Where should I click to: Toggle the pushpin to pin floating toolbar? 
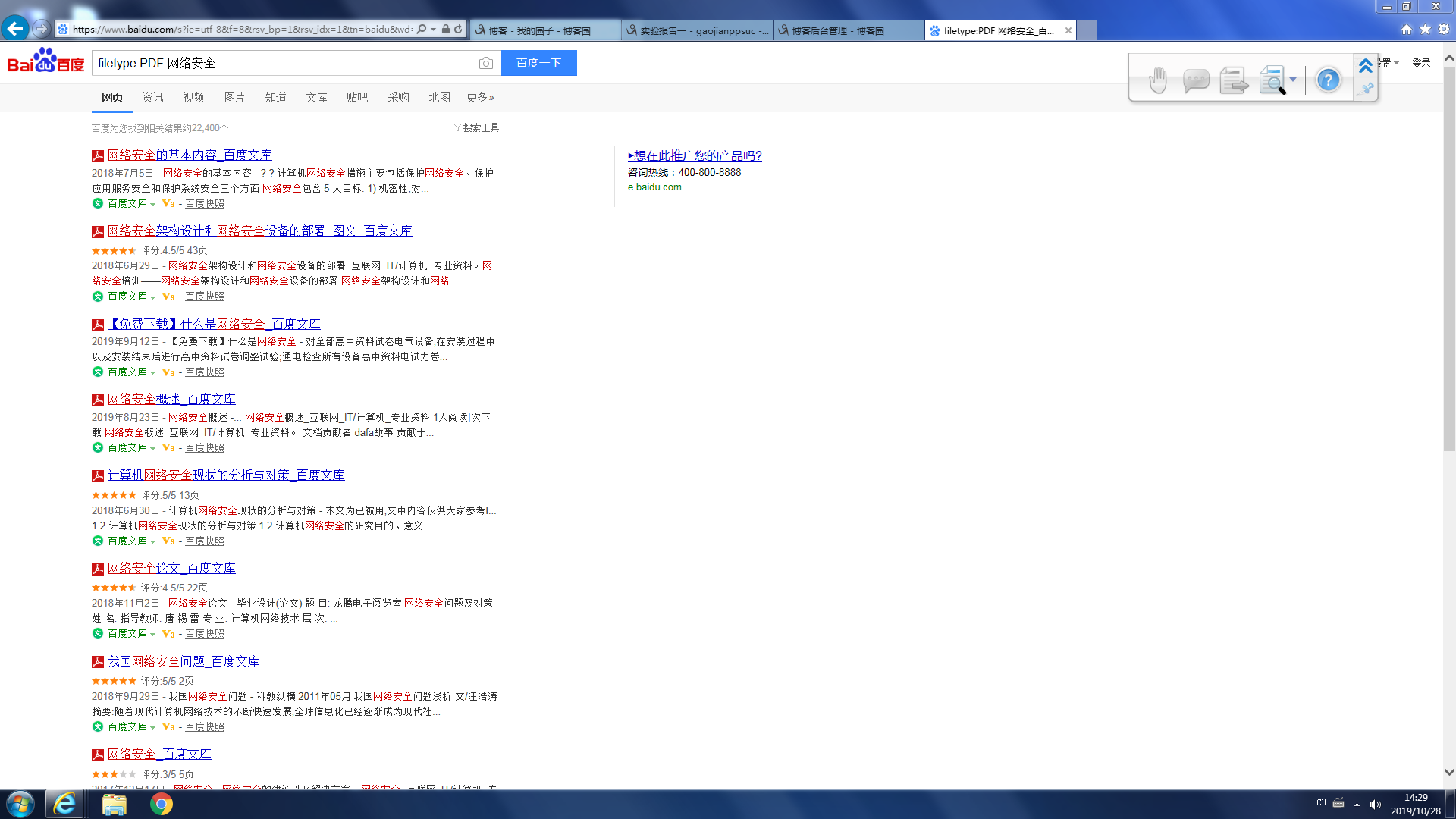click(x=1366, y=89)
